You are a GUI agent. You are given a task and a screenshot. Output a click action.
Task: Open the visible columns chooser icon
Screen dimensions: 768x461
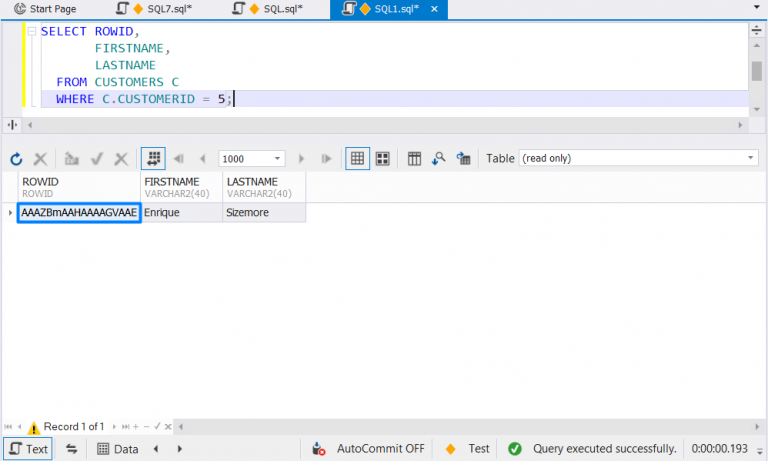[x=414, y=159]
